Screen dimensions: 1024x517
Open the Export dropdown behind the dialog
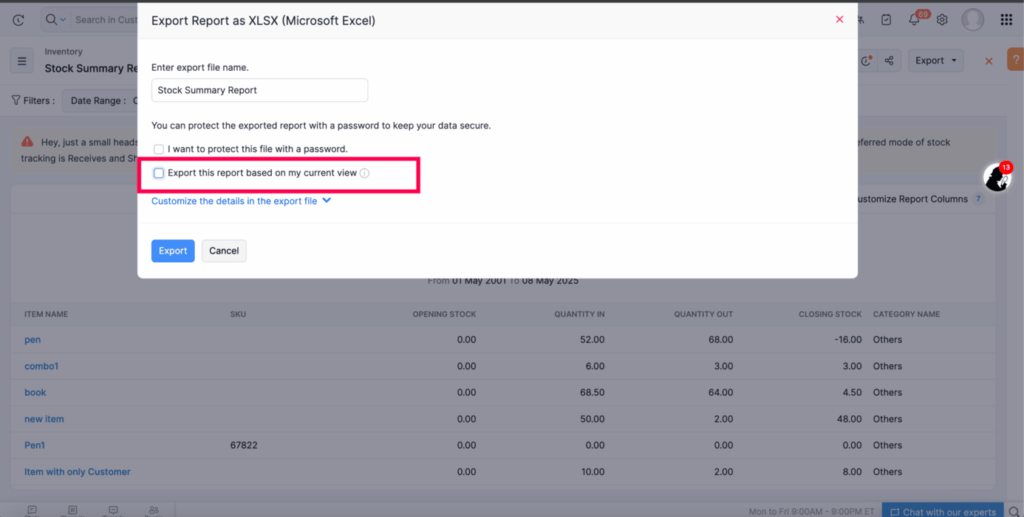pyautogui.click(x=935, y=61)
